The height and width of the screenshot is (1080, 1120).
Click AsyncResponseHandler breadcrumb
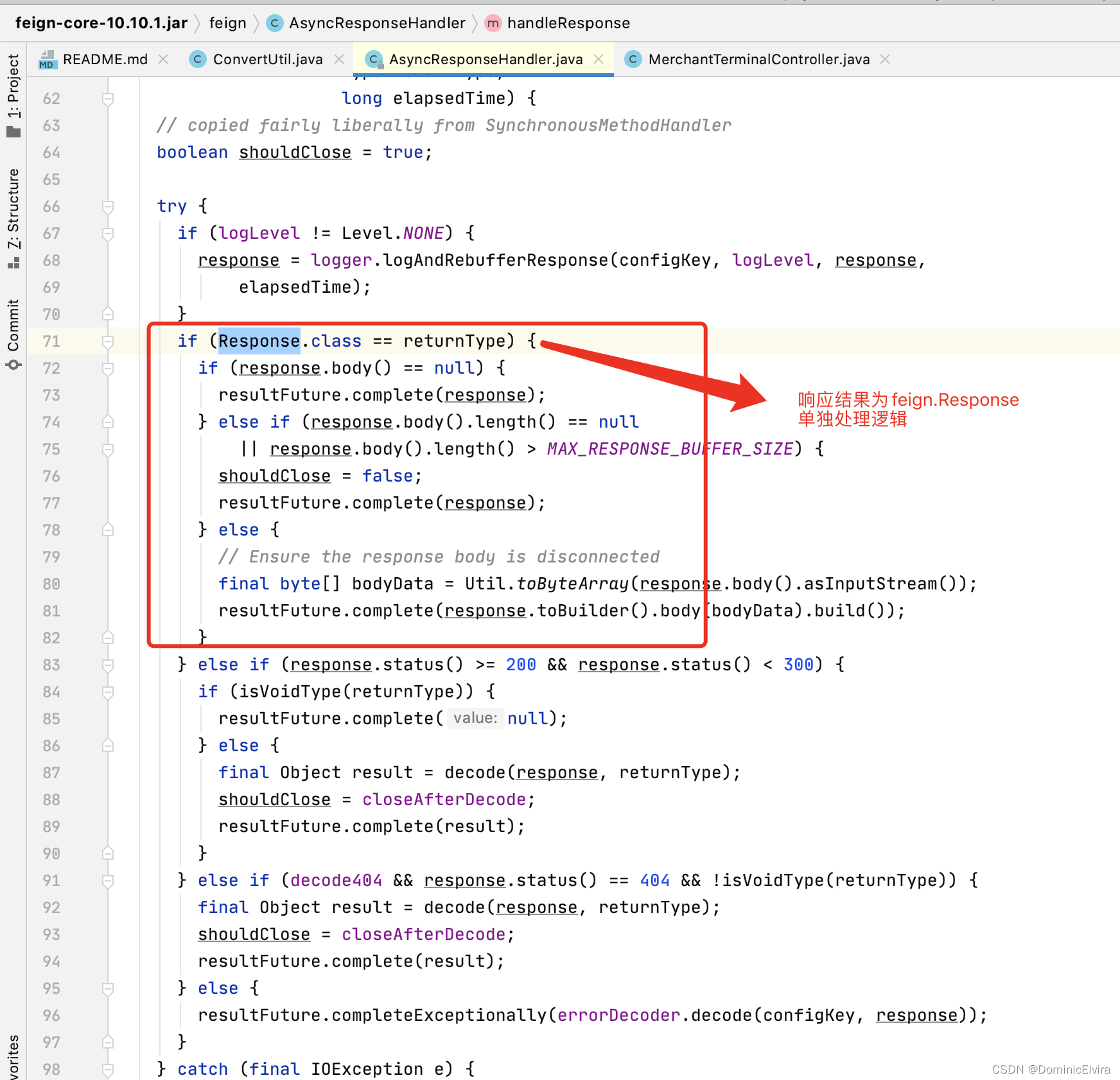tap(377, 23)
